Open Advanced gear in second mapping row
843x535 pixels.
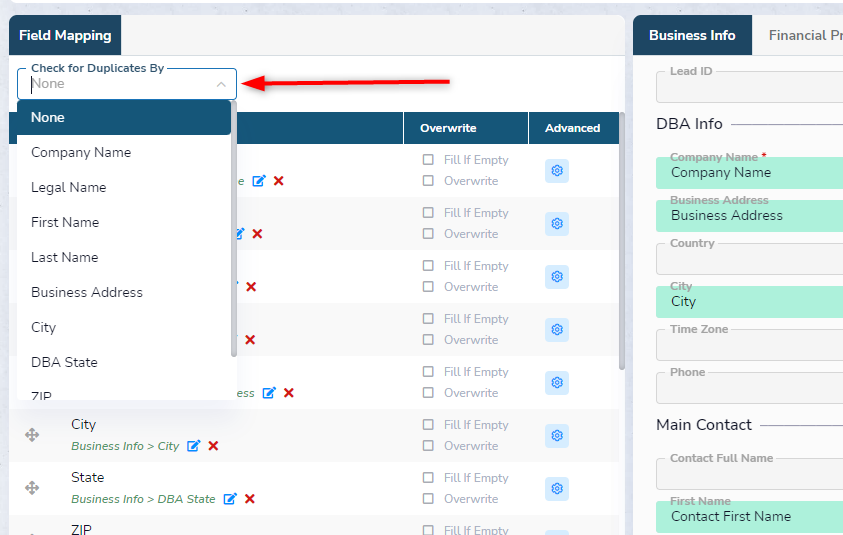[557, 224]
